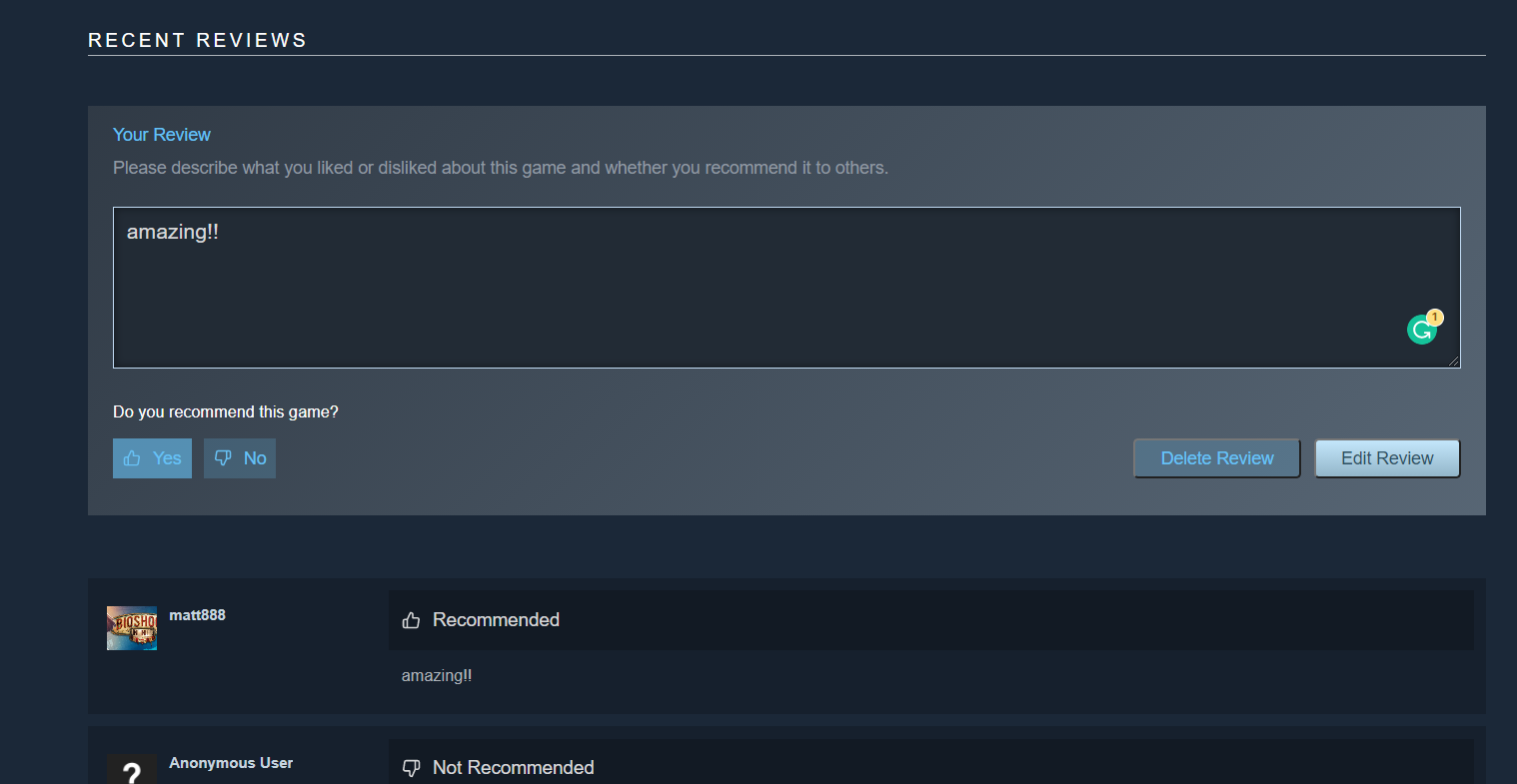Open the matt888 username link
This screenshot has width=1517, height=784.
(x=197, y=615)
